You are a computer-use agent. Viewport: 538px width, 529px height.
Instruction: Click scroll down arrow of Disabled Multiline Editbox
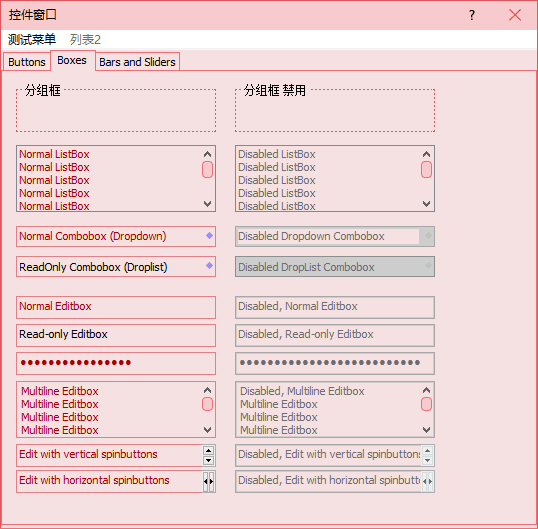click(426, 430)
